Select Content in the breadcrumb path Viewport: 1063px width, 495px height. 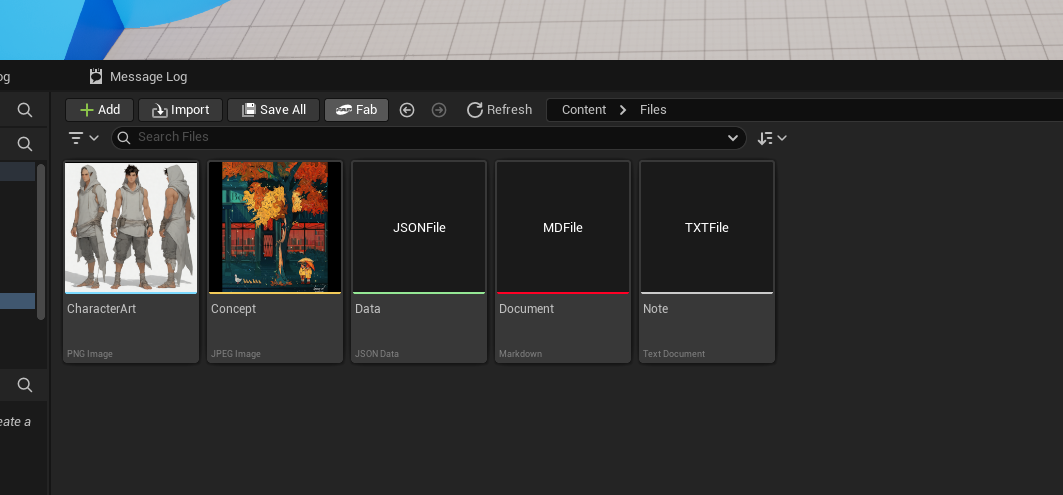click(x=584, y=110)
